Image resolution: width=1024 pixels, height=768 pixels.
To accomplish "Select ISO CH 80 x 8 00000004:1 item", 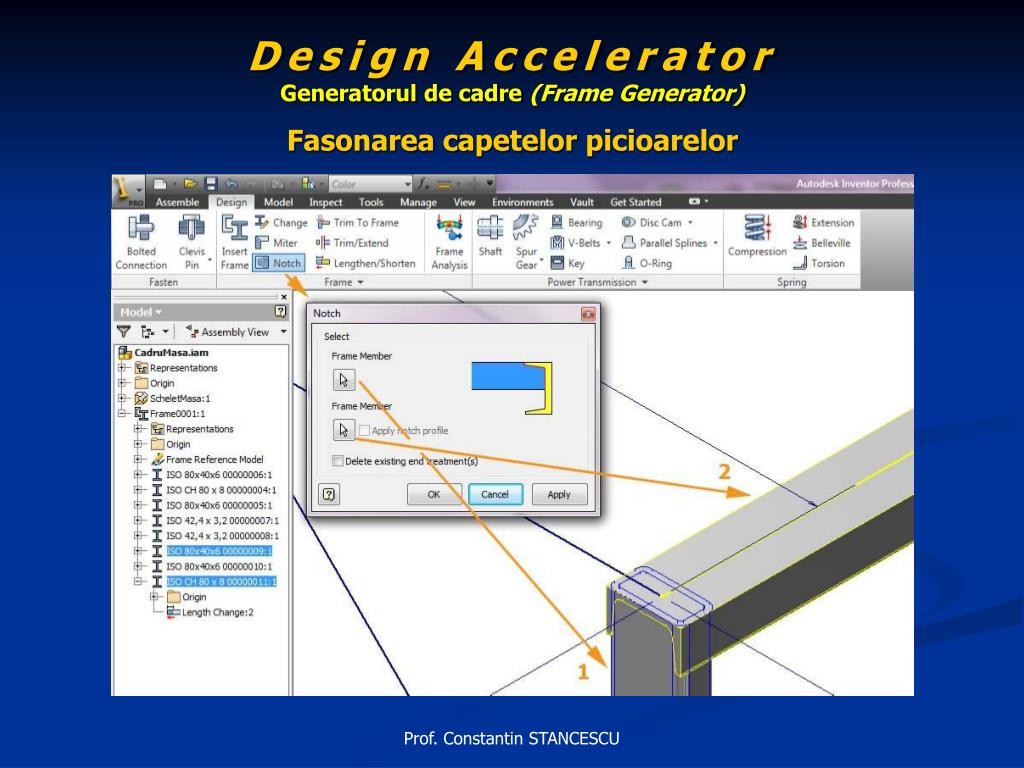I will click(221, 490).
